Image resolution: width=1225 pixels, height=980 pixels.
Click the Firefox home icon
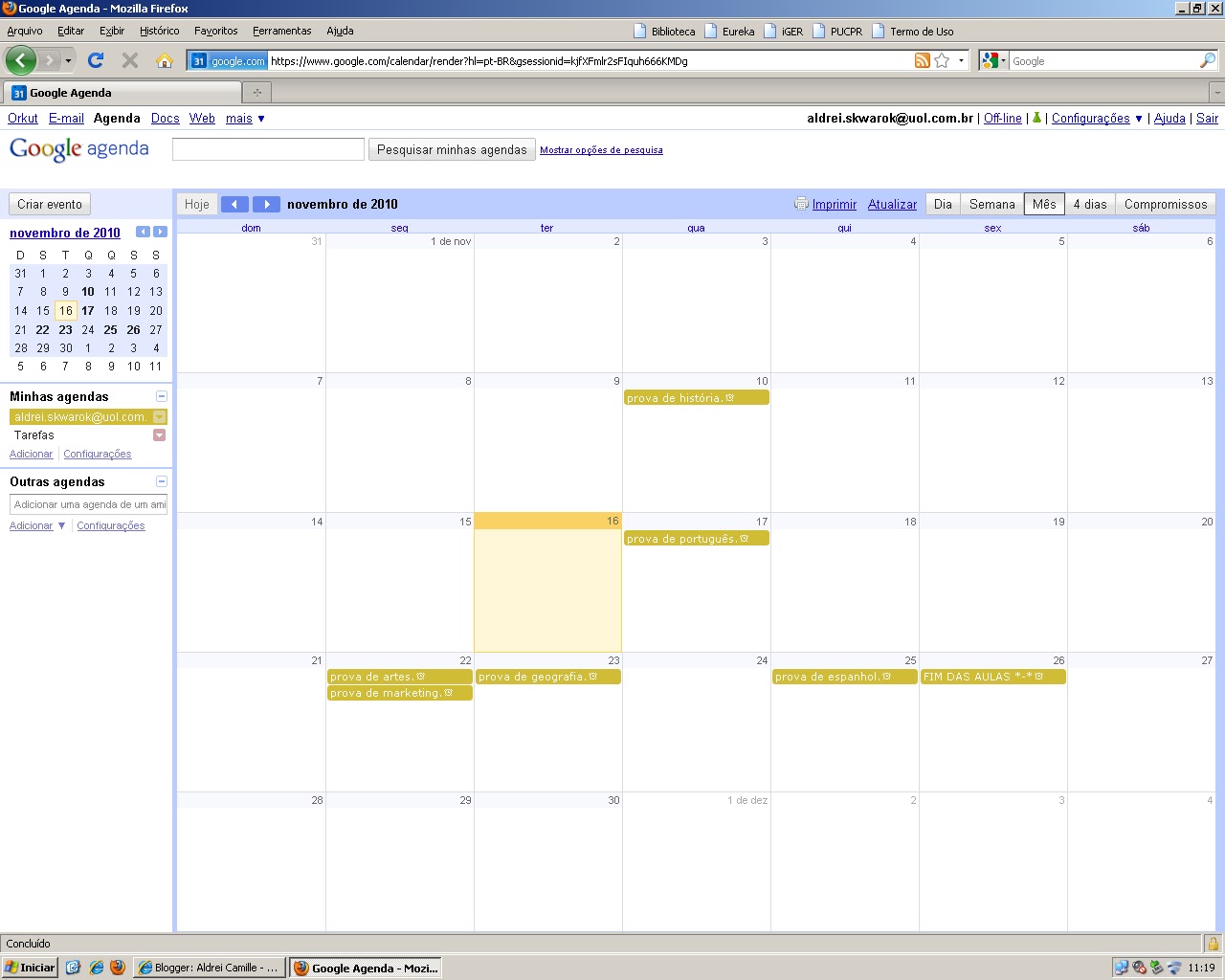click(167, 60)
